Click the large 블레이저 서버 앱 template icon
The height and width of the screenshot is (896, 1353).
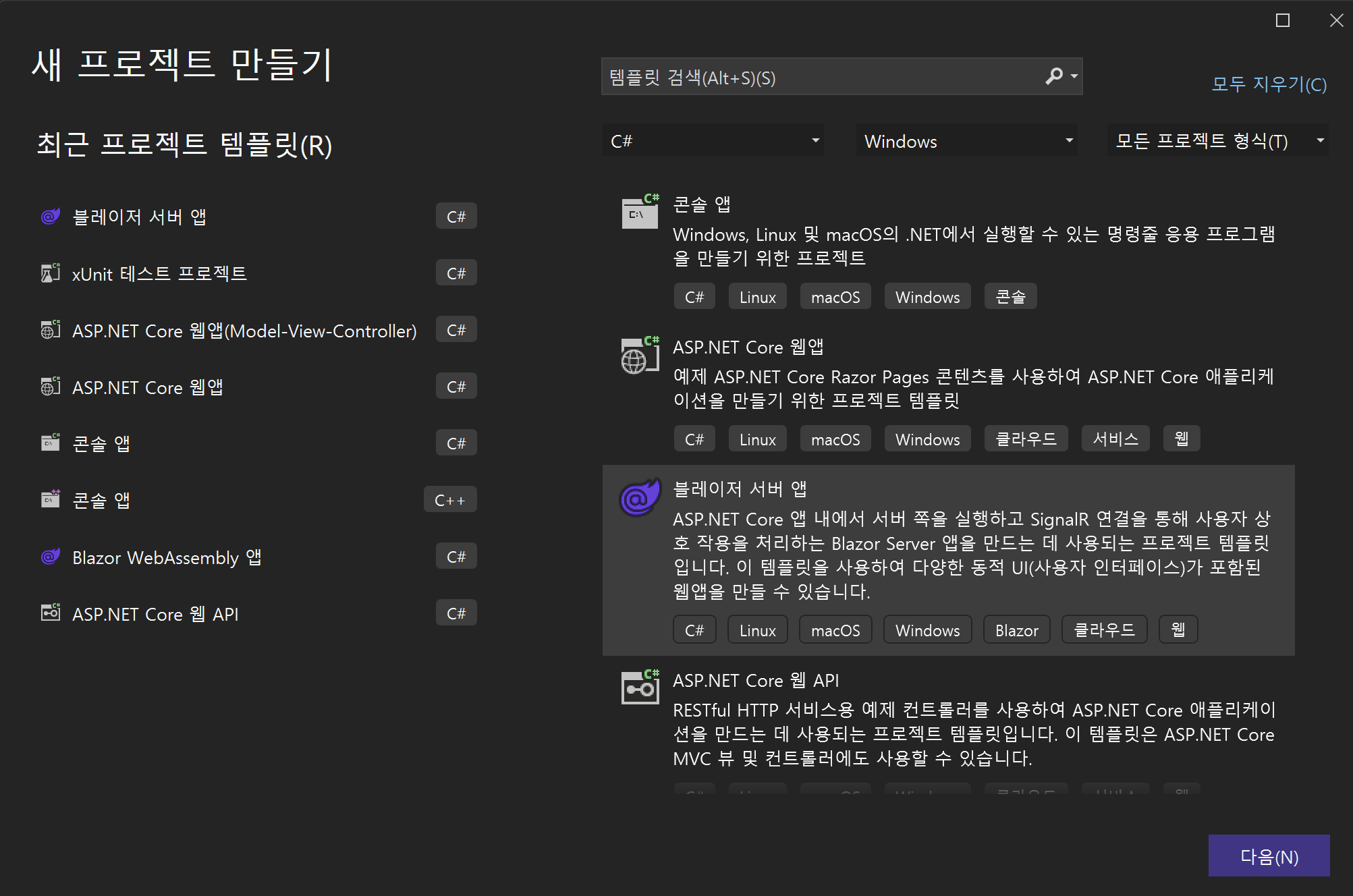click(640, 498)
